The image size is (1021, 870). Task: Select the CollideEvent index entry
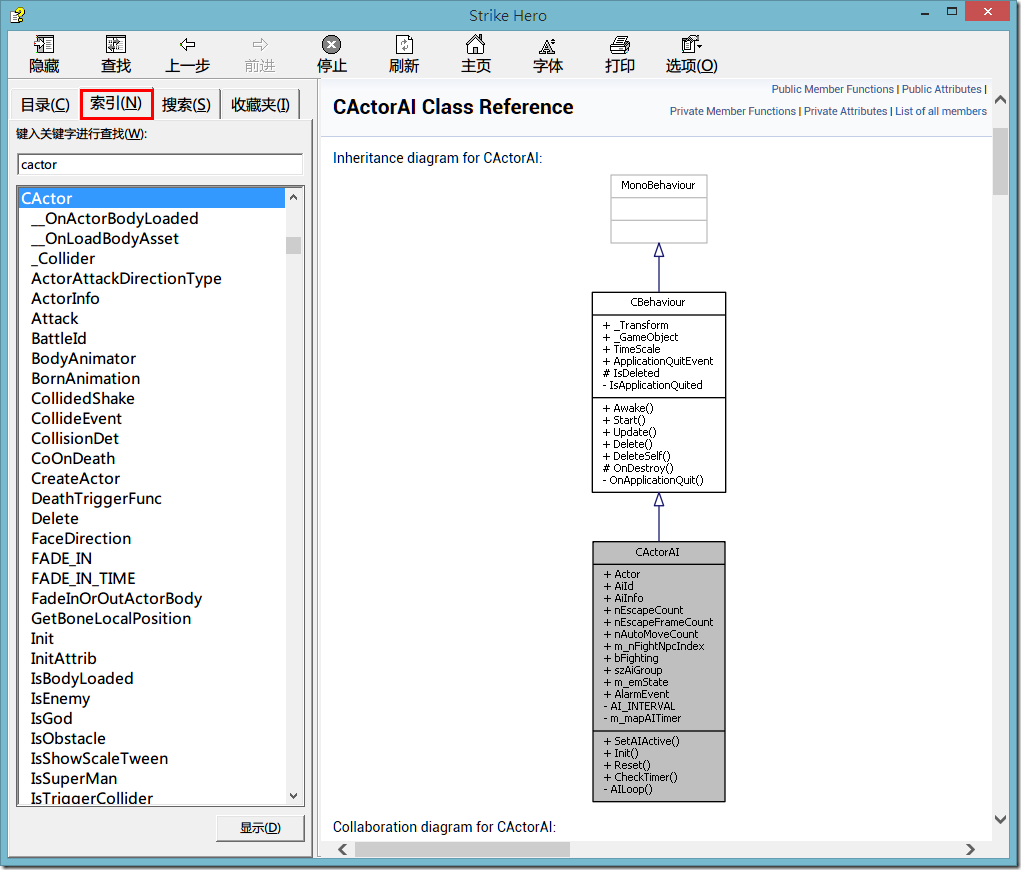point(76,418)
